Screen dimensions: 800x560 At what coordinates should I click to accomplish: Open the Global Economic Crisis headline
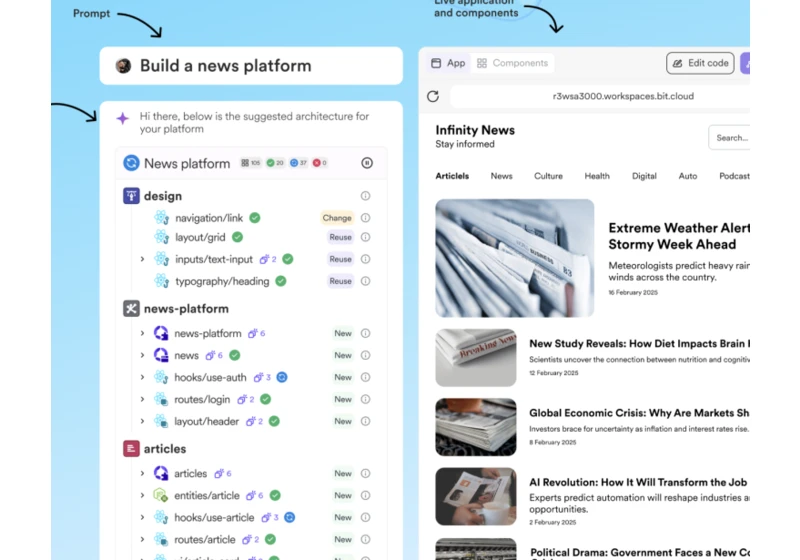639,413
